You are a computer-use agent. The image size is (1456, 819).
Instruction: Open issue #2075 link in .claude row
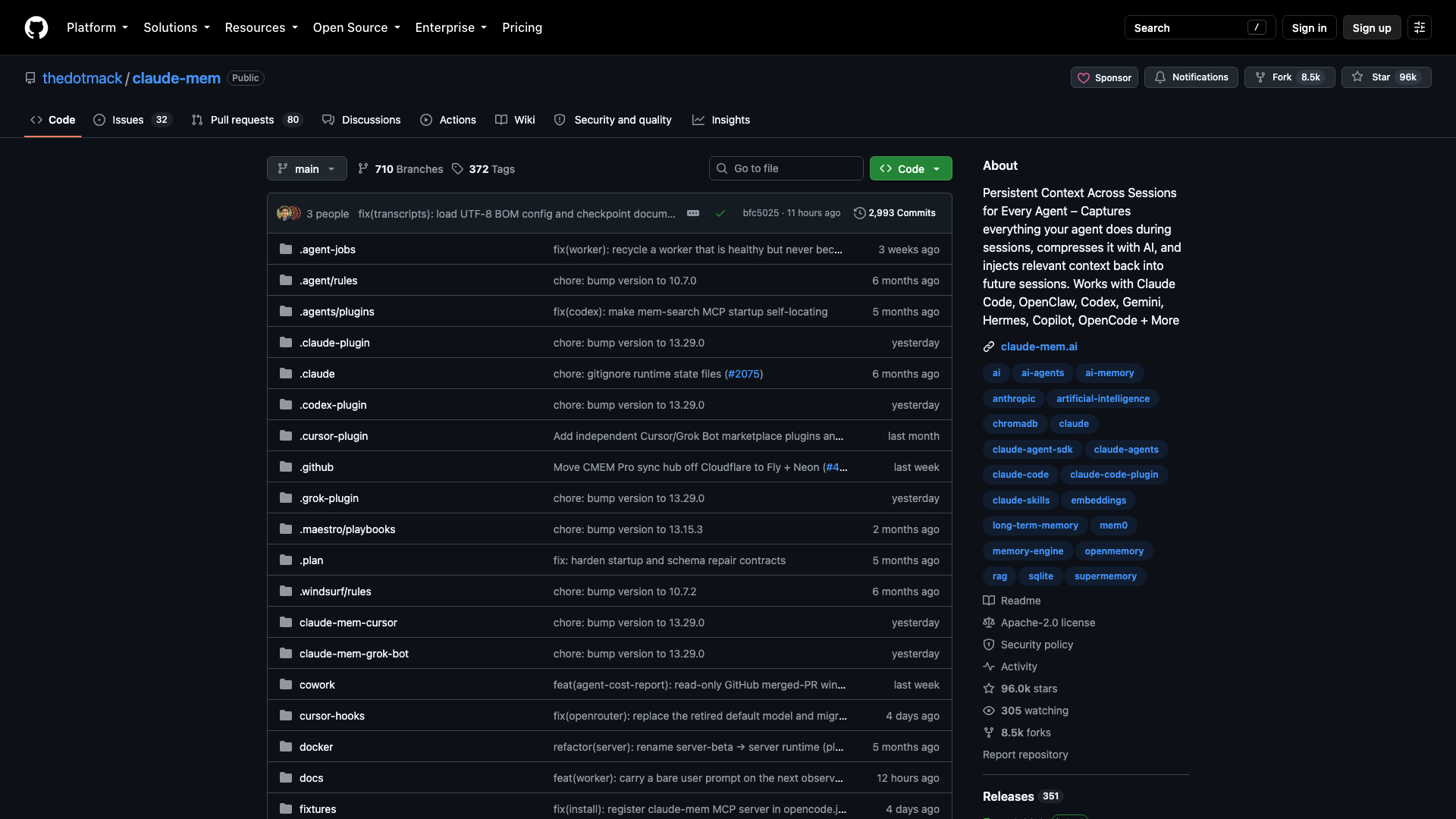point(744,374)
